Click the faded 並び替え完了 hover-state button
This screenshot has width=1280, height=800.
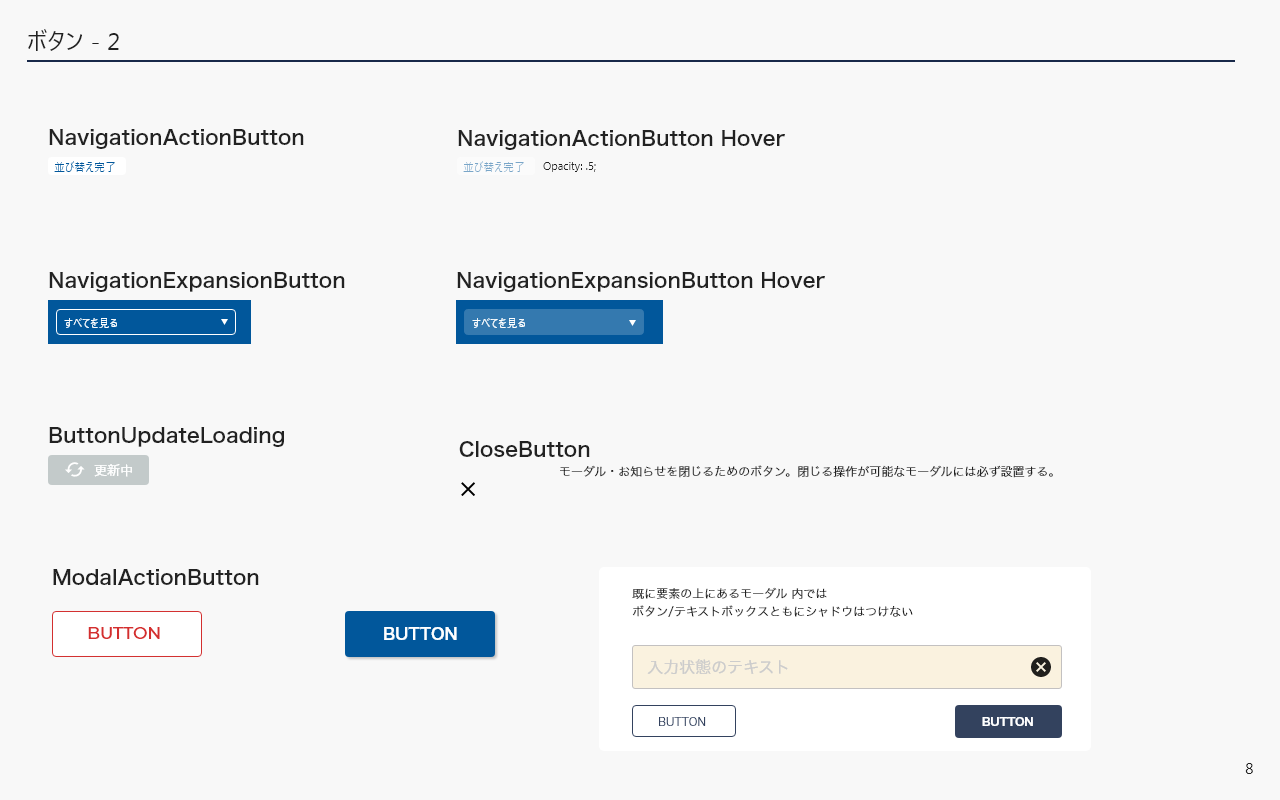click(x=494, y=167)
